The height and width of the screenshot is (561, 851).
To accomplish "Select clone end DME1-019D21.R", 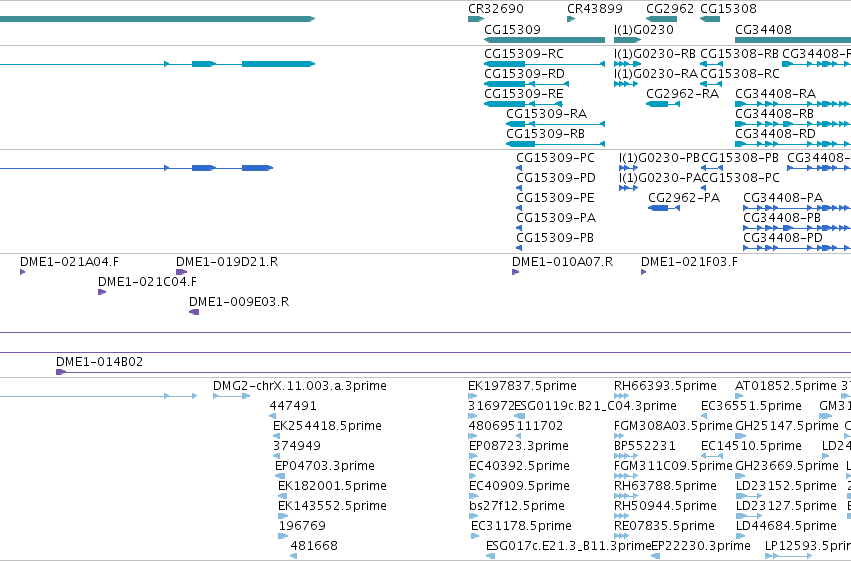I will click(181, 272).
